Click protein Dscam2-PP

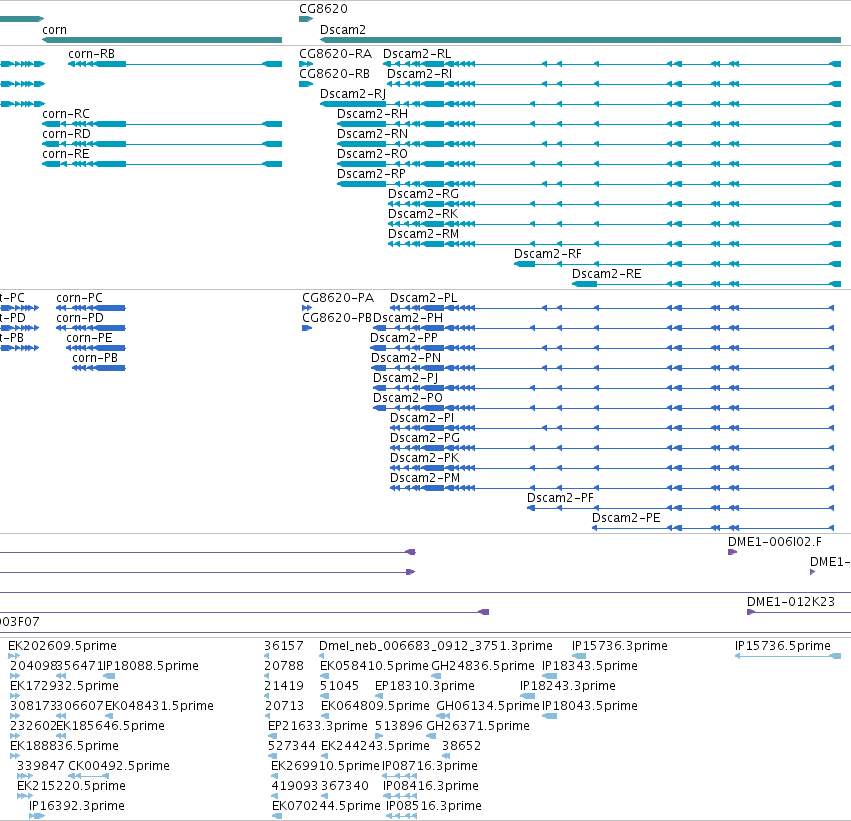click(404, 339)
